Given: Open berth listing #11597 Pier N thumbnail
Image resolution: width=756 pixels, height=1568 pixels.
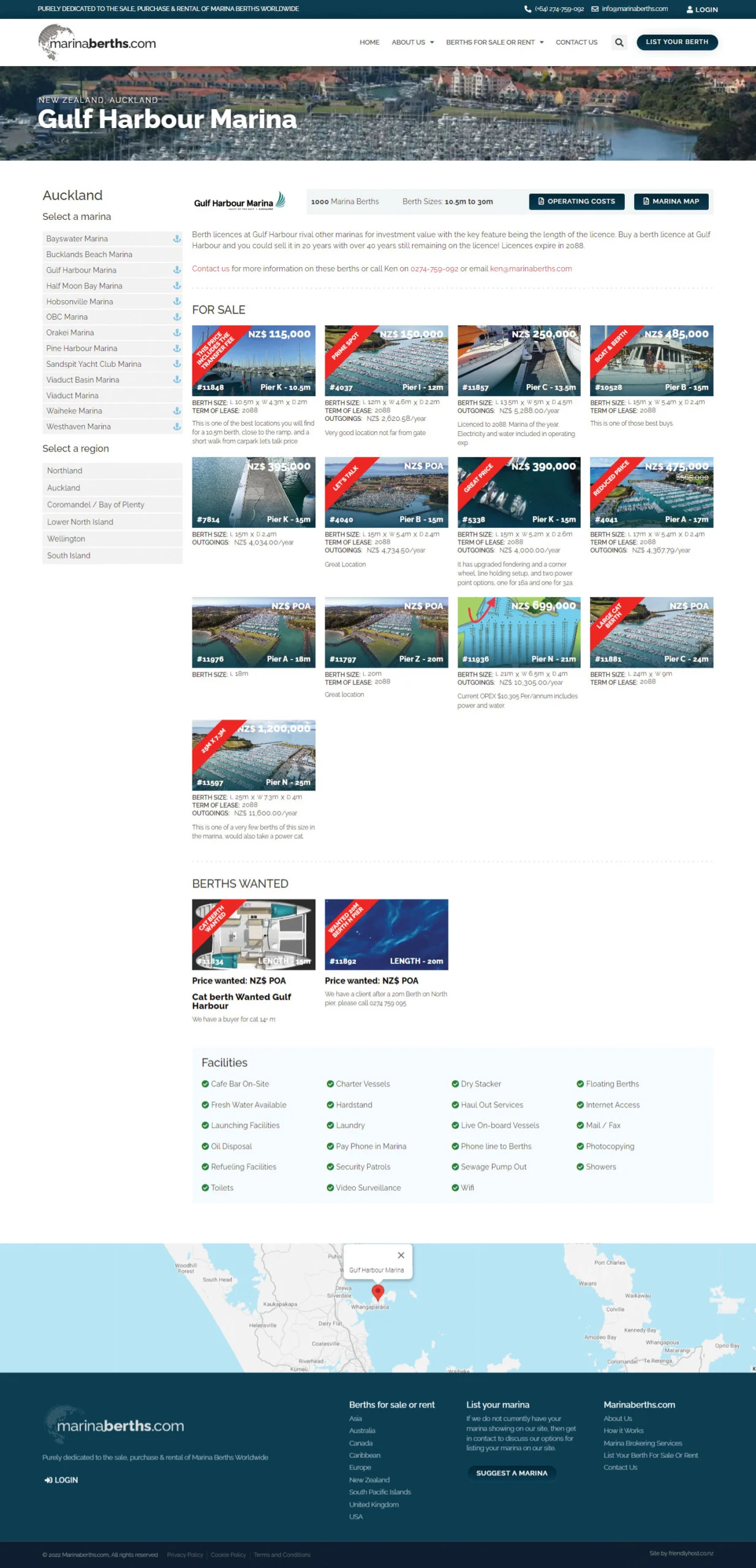Looking at the screenshot, I should pos(254,755).
